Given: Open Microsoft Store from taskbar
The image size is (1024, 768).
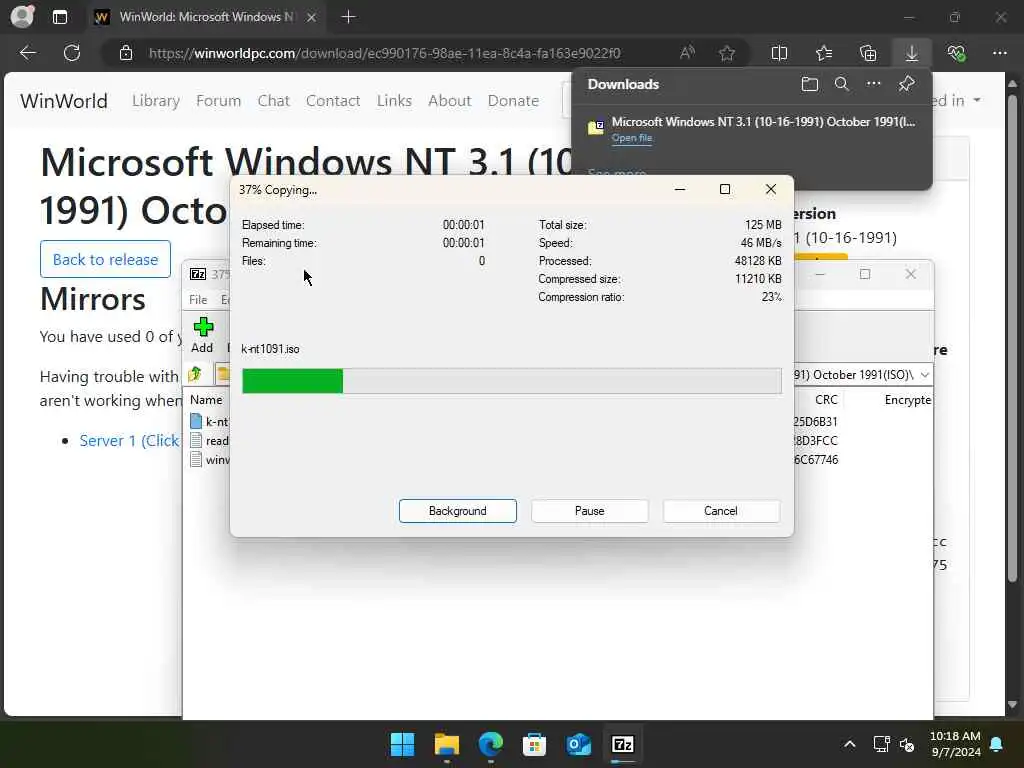Looking at the screenshot, I should [x=534, y=744].
